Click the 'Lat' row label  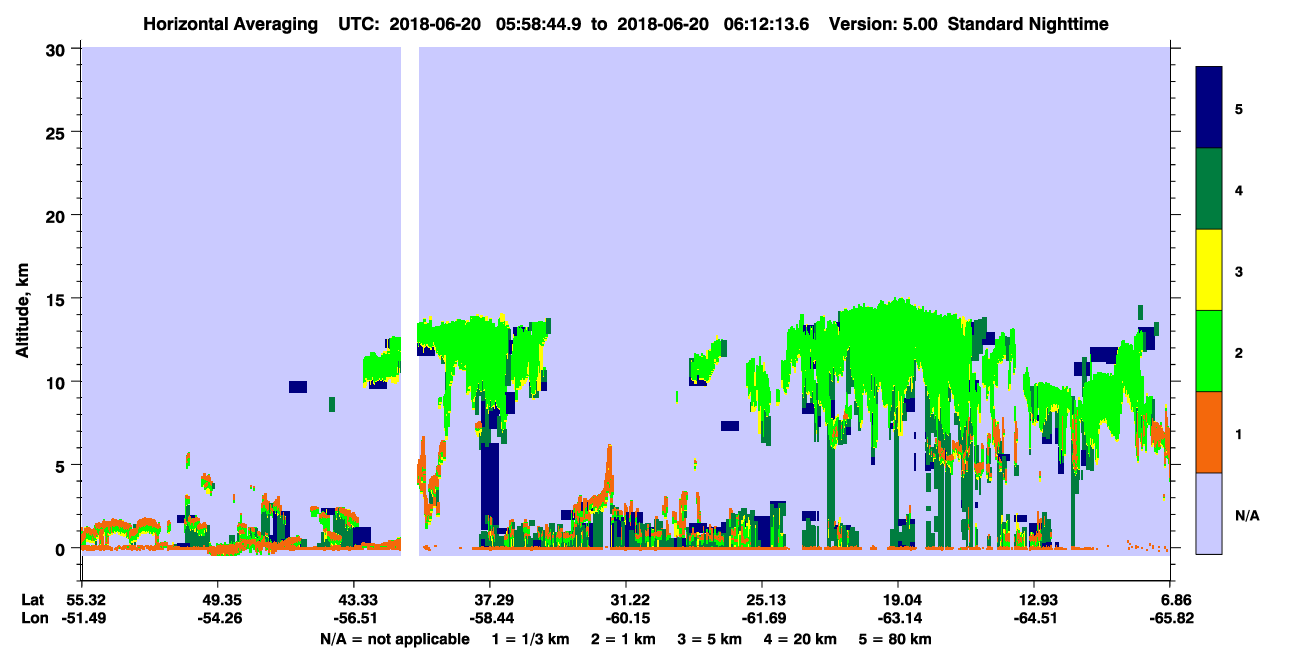tap(33, 600)
